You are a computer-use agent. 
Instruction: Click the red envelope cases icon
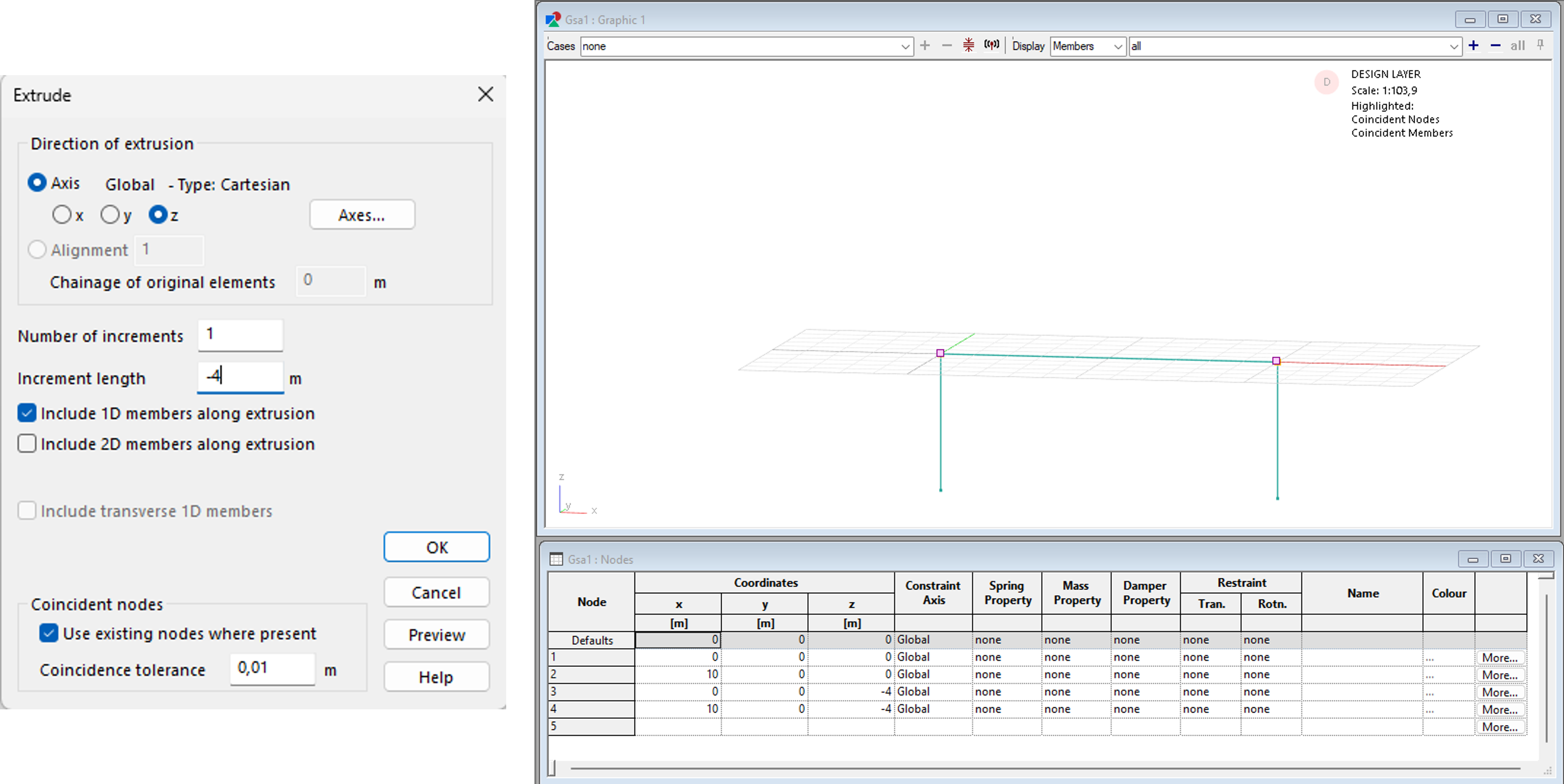point(968,45)
